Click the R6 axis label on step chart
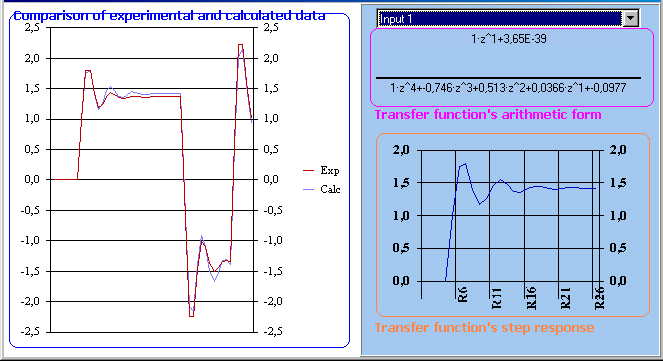663x361 pixels. [462, 294]
